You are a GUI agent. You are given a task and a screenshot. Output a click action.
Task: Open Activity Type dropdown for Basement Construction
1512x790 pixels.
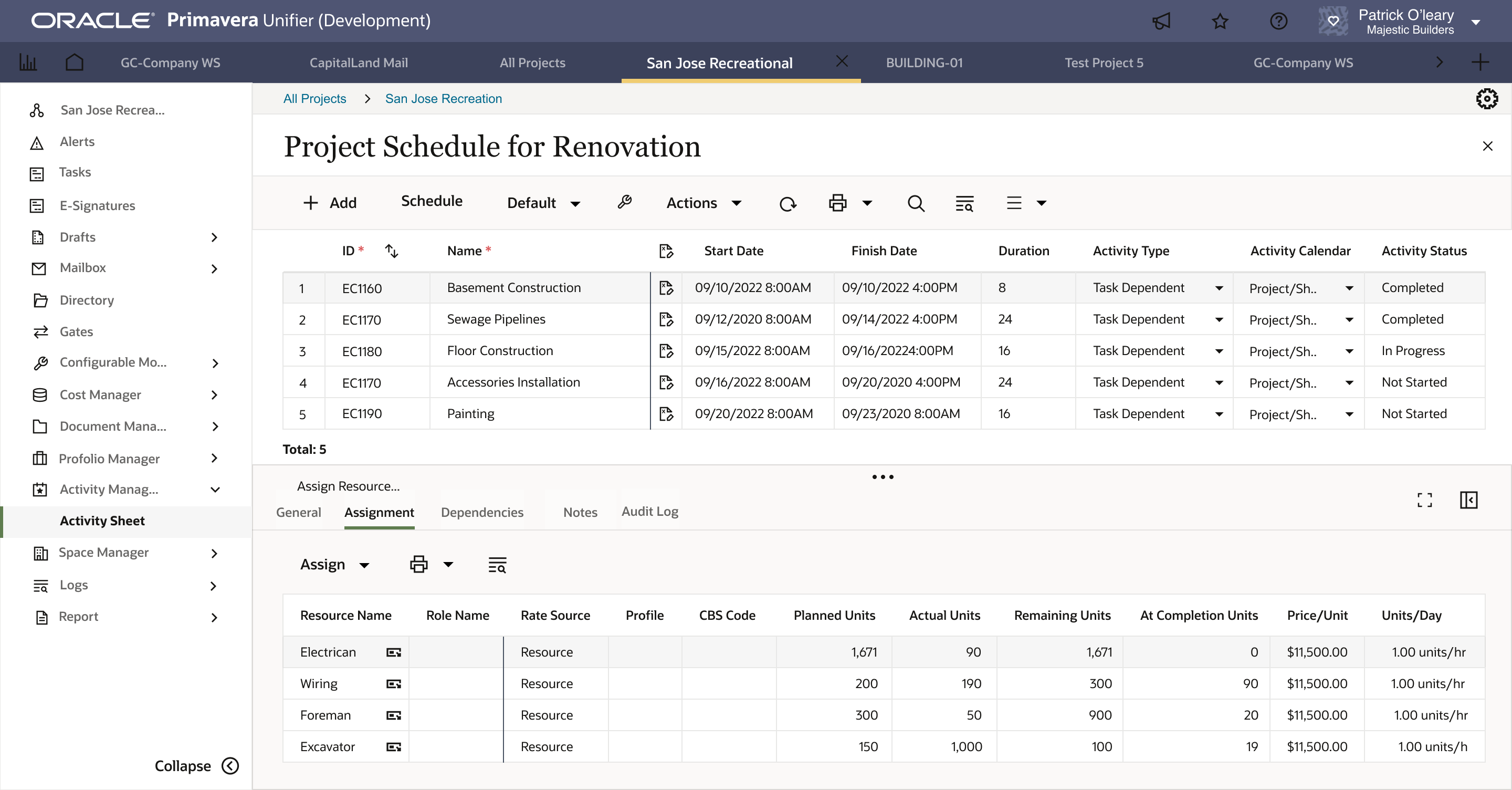pos(1219,288)
